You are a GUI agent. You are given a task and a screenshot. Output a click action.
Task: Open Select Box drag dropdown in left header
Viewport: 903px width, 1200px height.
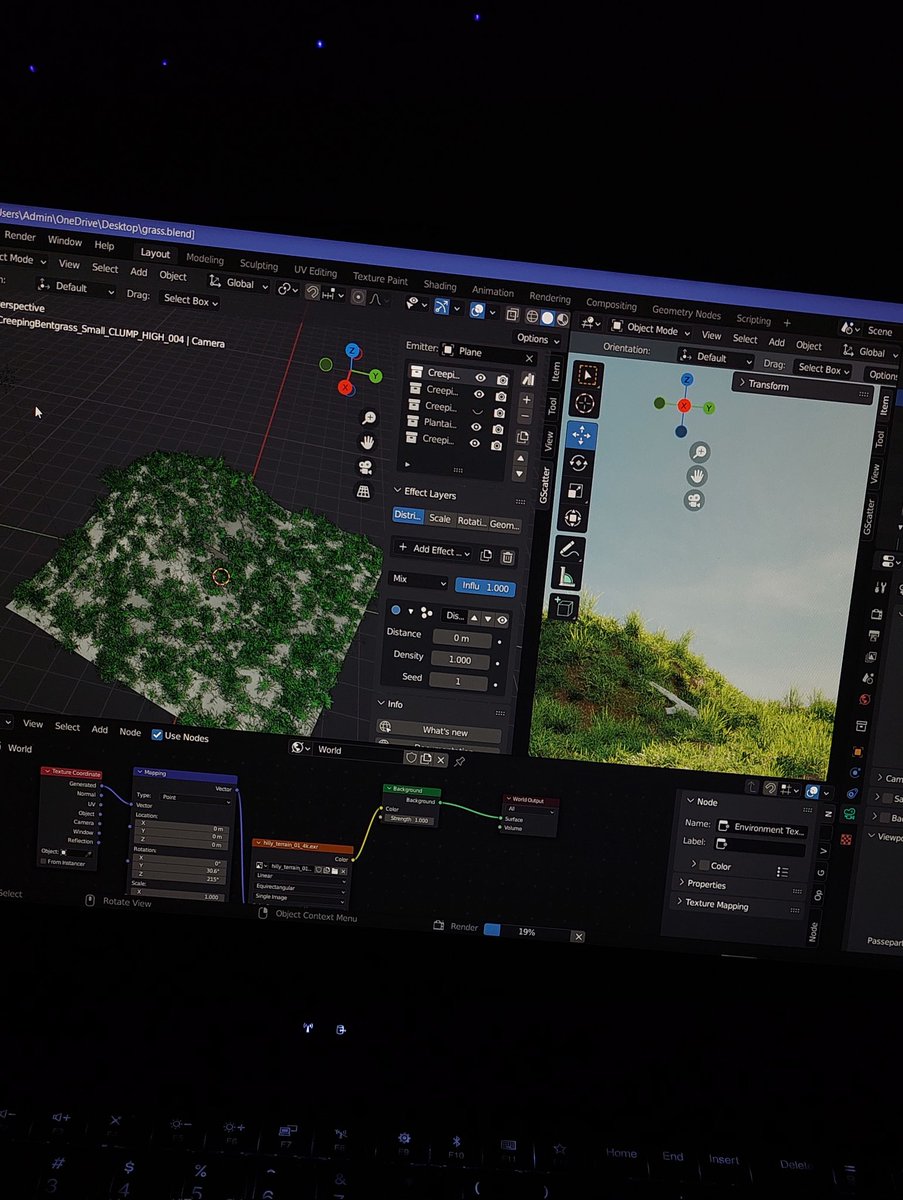point(189,300)
